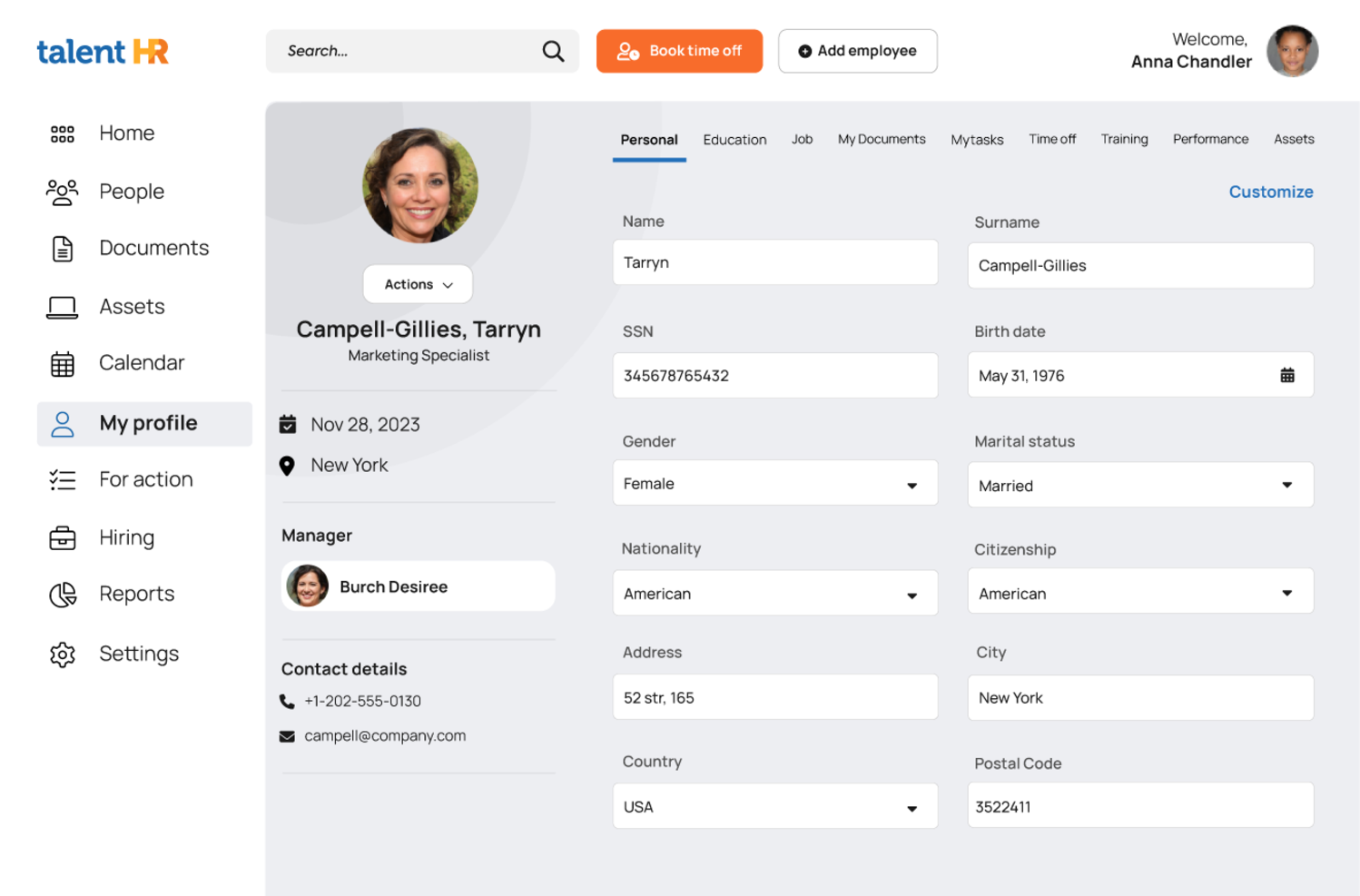Image resolution: width=1360 pixels, height=896 pixels.
Task: Expand the Country dropdown showing USA
Action: [912, 806]
